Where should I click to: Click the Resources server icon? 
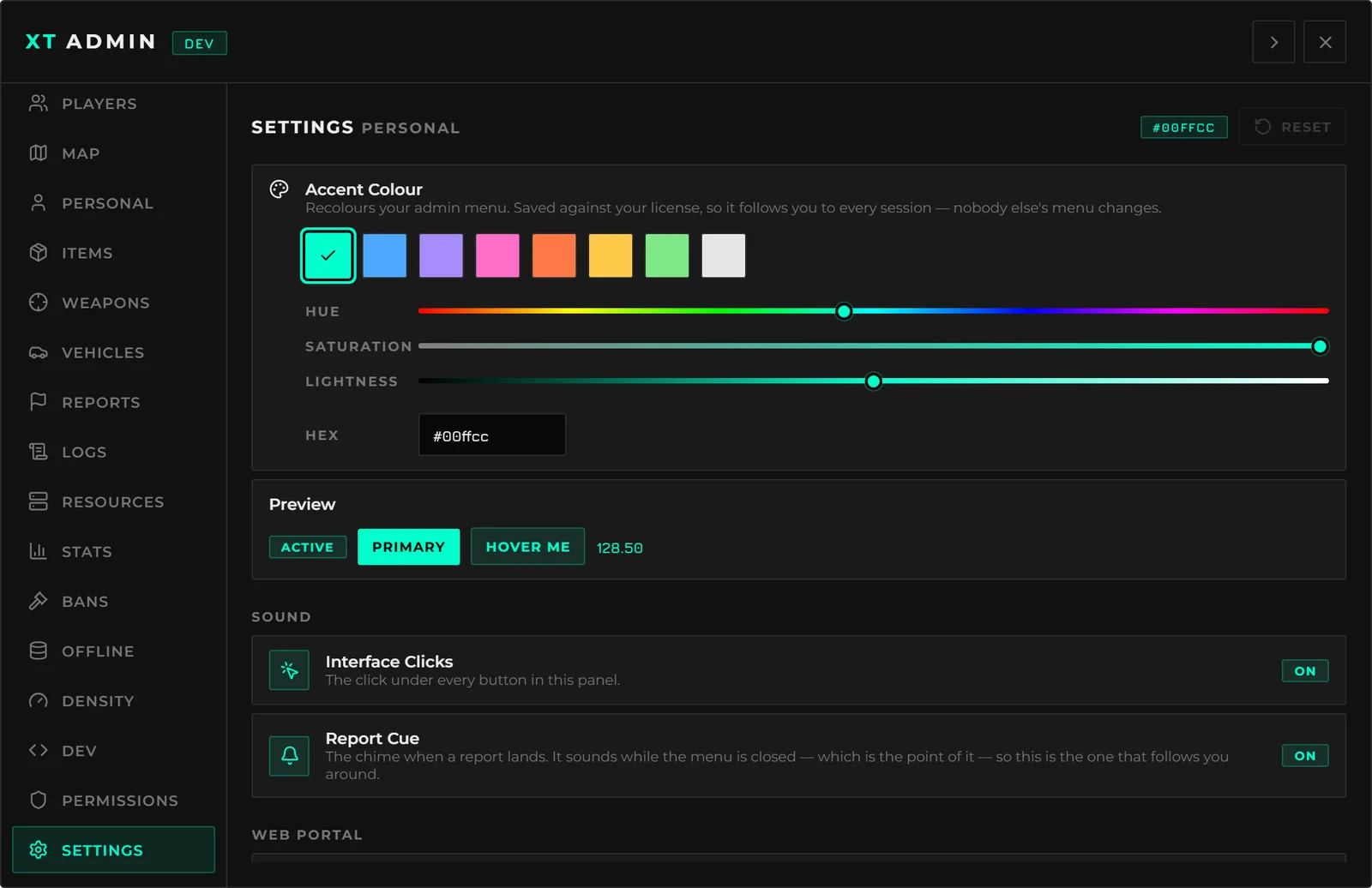point(39,501)
